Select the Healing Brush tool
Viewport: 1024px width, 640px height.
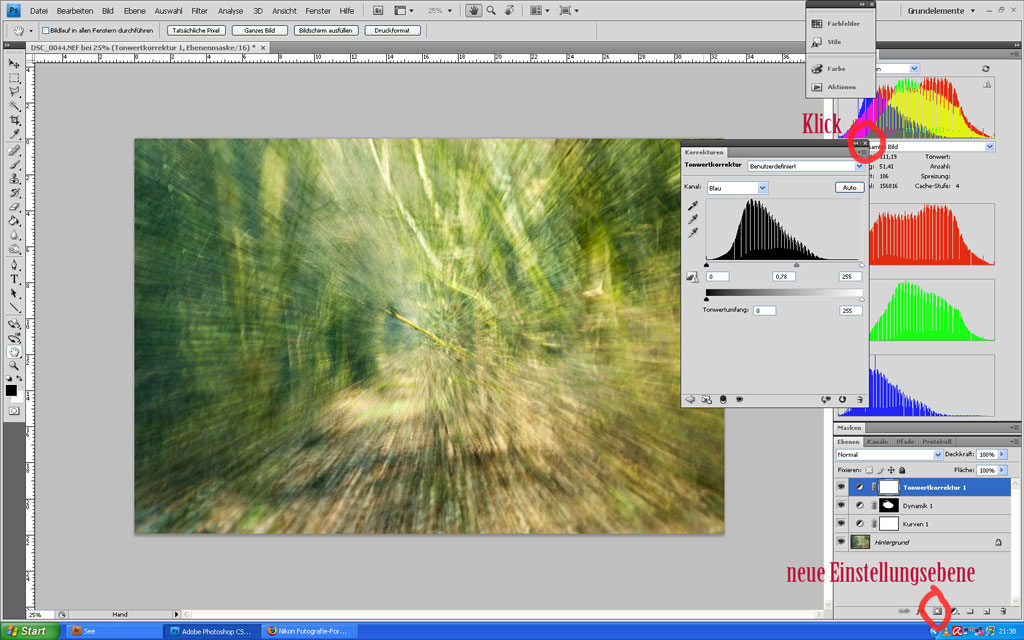pyautogui.click(x=14, y=151)
